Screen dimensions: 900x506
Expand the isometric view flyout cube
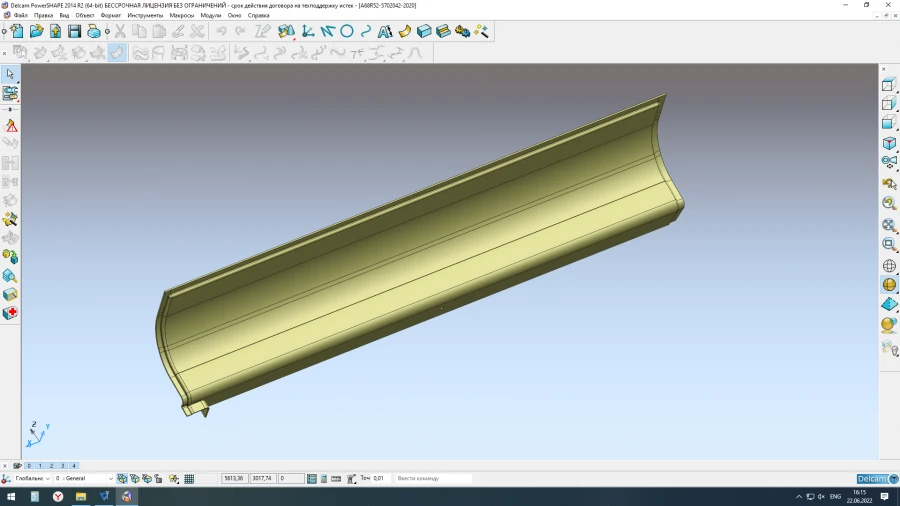click(x=888, y=144)
